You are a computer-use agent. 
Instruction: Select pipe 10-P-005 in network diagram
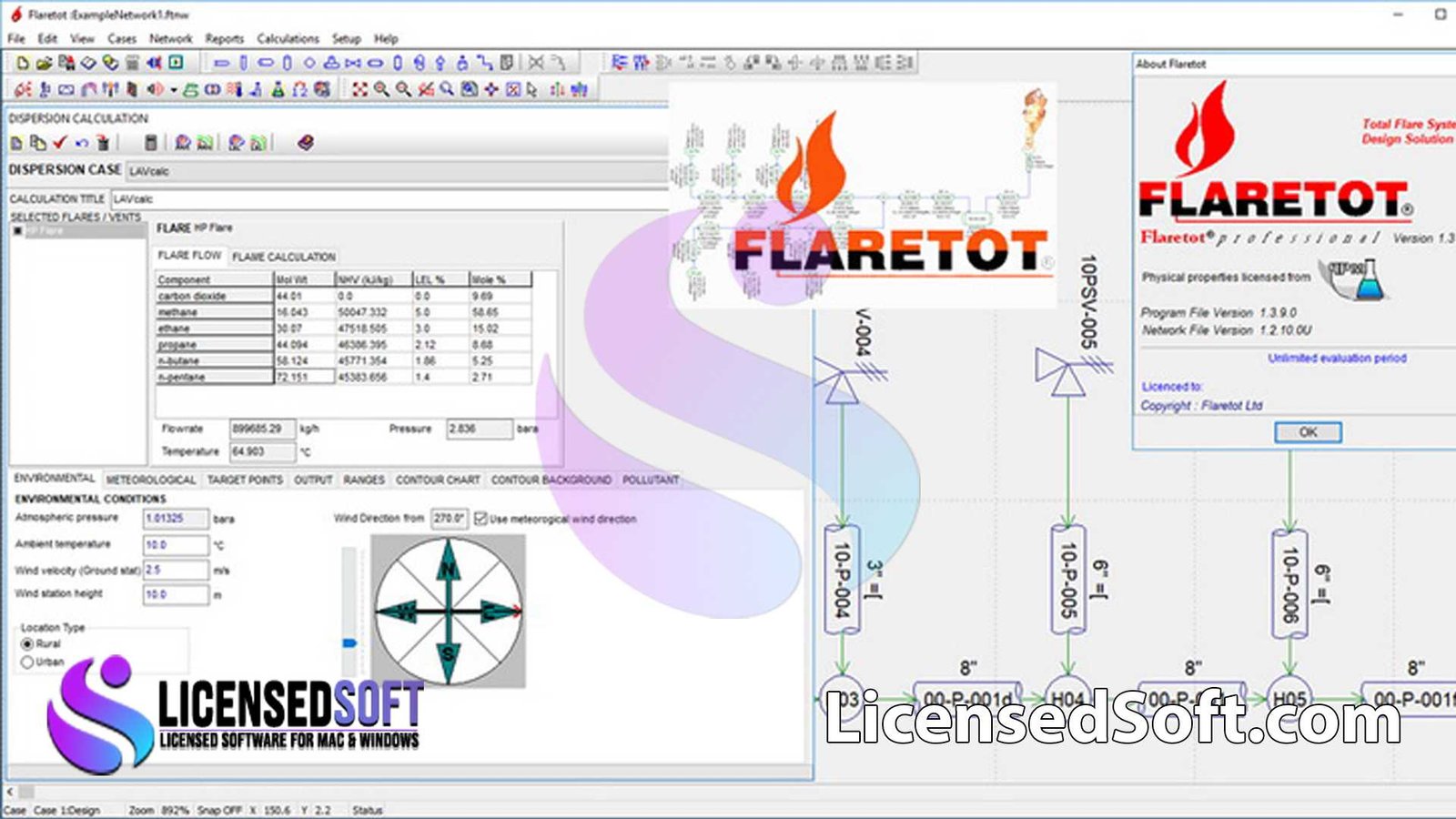(x=1067, y=580)
